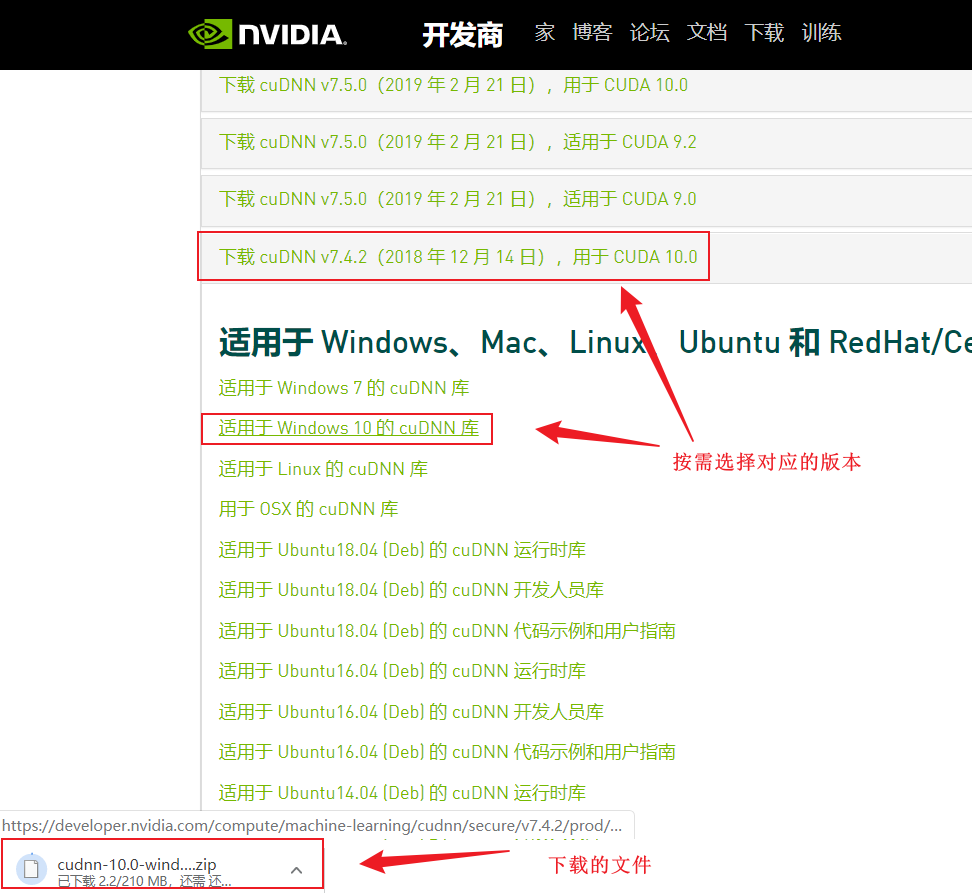The height and width of the screenshot is (895, 972).
Task: Expand cuDNN v7.4.2 for CUDA 10.0
Action: point(458,257)
